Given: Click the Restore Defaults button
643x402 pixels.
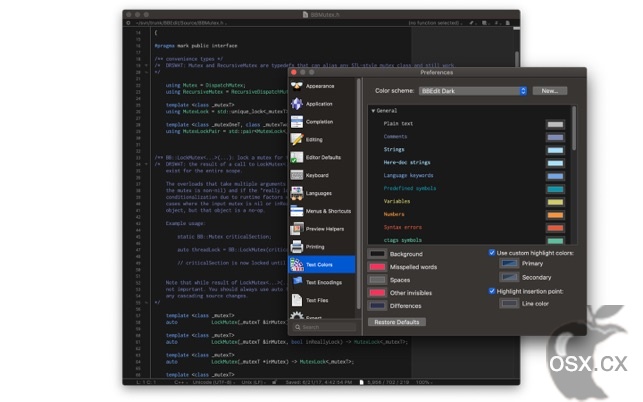Looking at the screenshot, I should [x=397, y=322].
